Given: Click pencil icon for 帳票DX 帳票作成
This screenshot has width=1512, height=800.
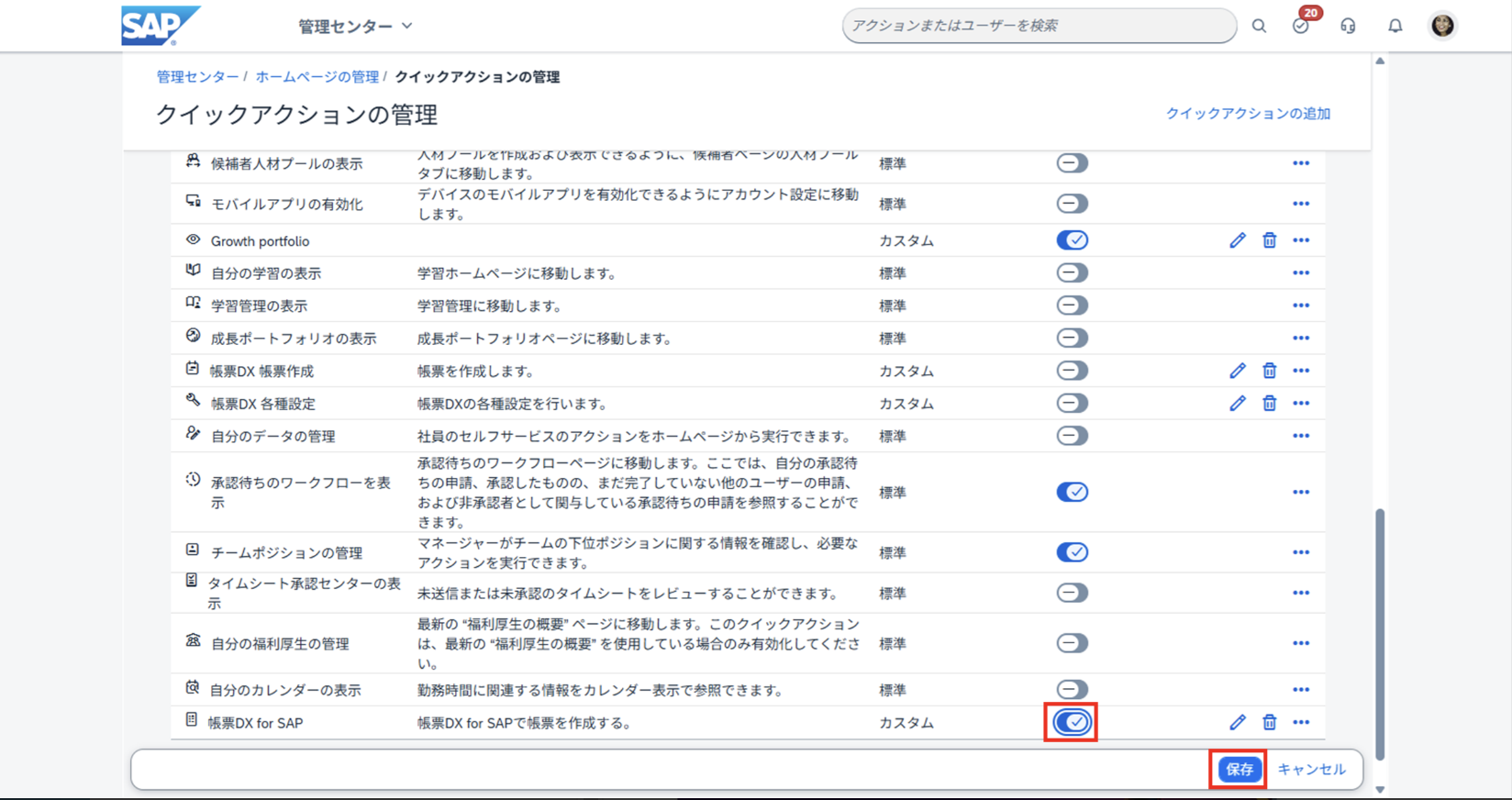Looking at the screenshot, I should [x=1238, y=371].
